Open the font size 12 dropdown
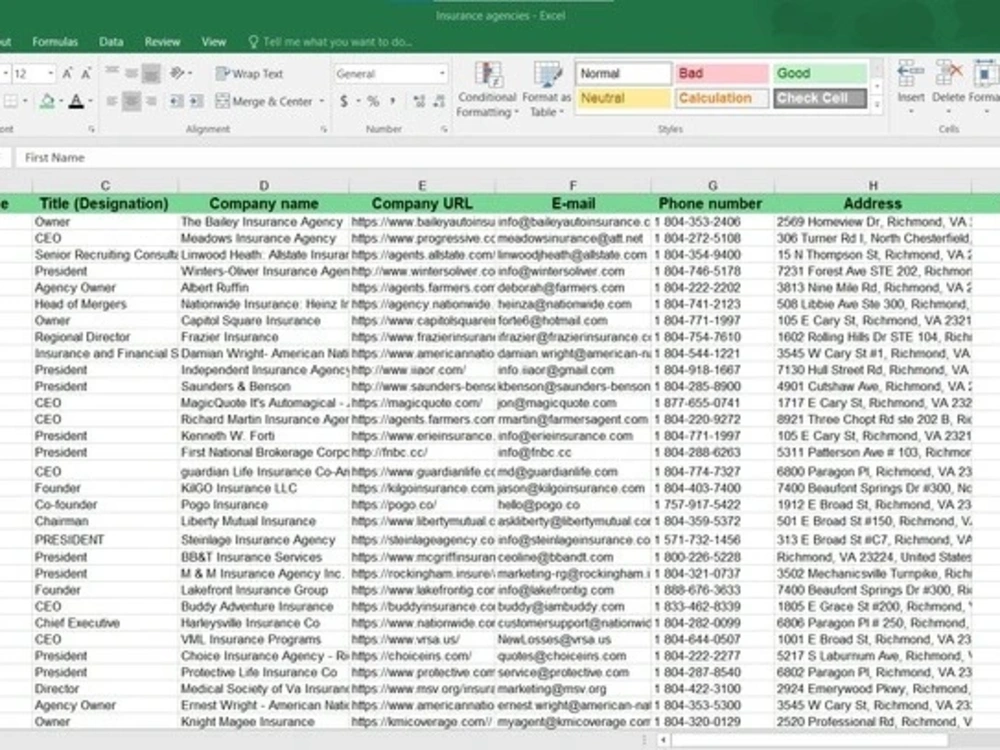1000x750 pixels. (50, 74)
